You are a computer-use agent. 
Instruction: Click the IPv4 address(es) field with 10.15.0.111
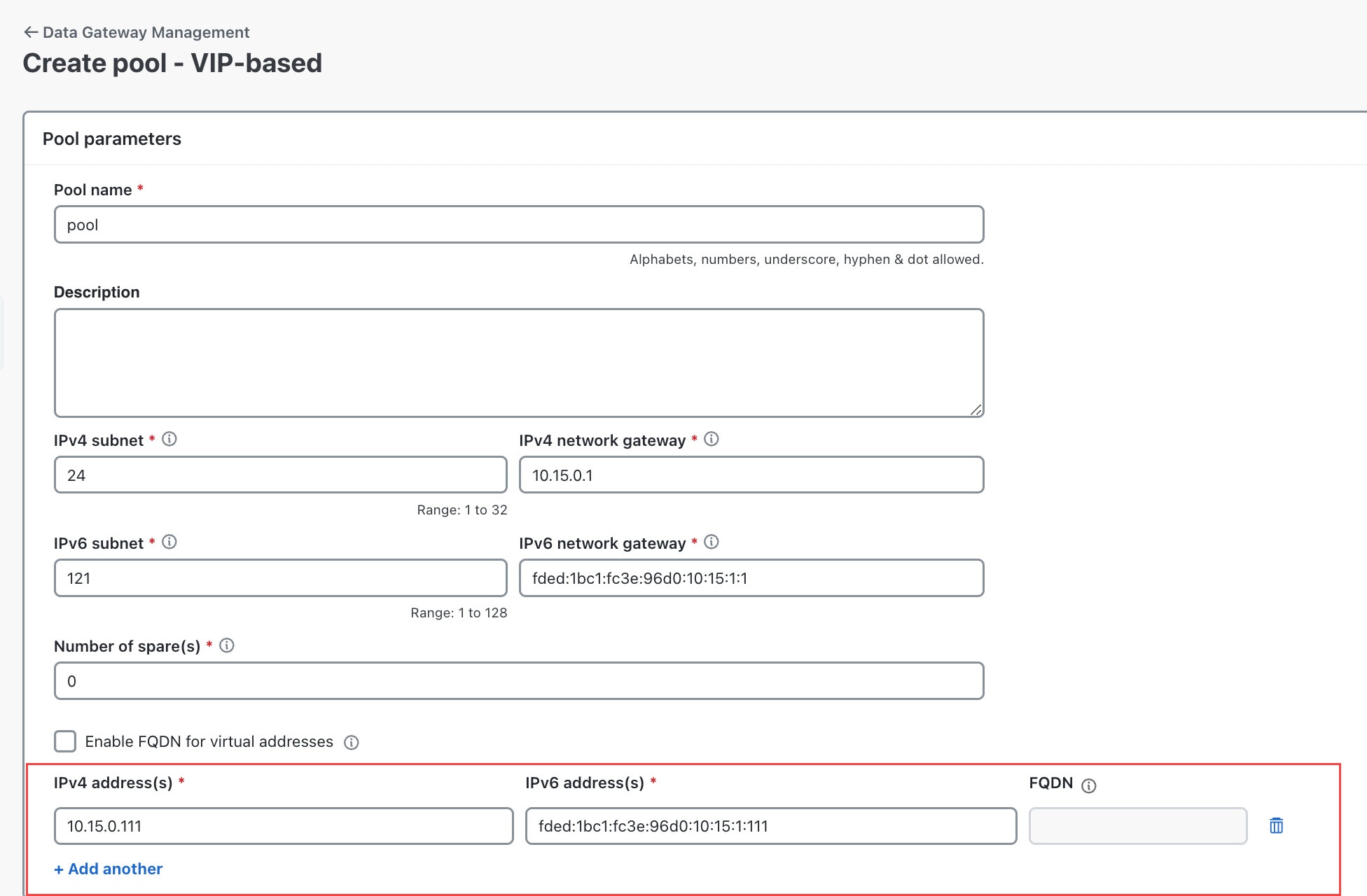(284, 826)
